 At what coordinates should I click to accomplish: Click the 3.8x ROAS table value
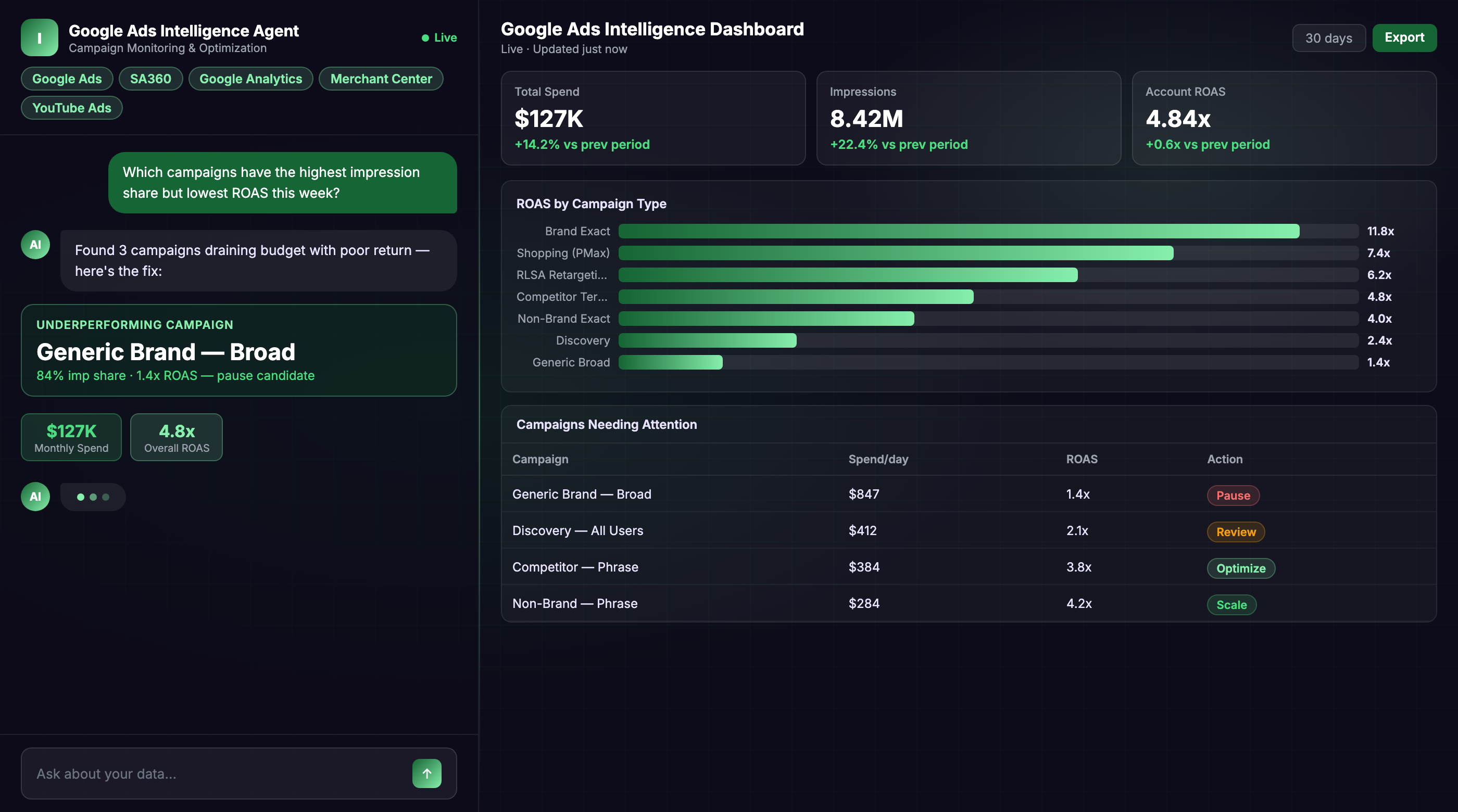[x=1079, y=567]
